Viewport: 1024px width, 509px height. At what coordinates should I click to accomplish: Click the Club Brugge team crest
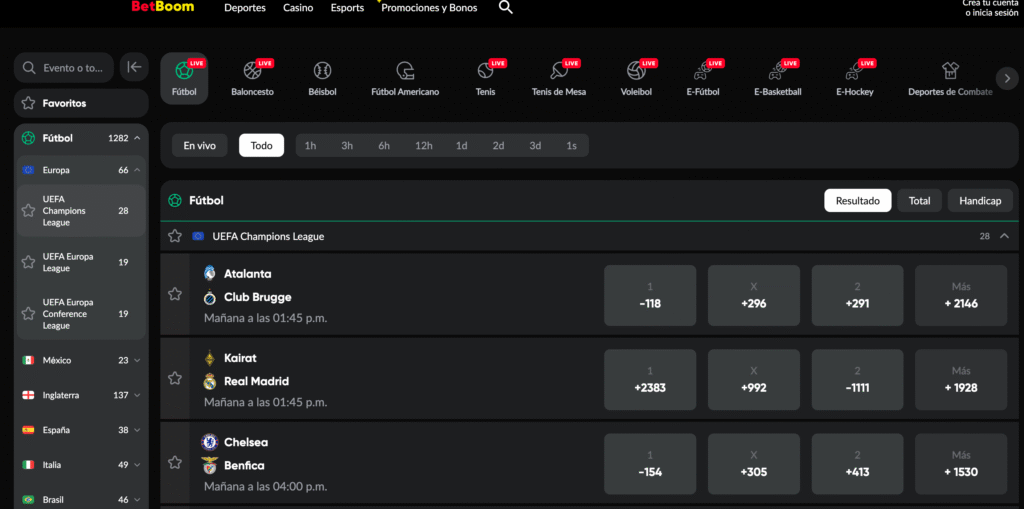[x=210, y=297]
